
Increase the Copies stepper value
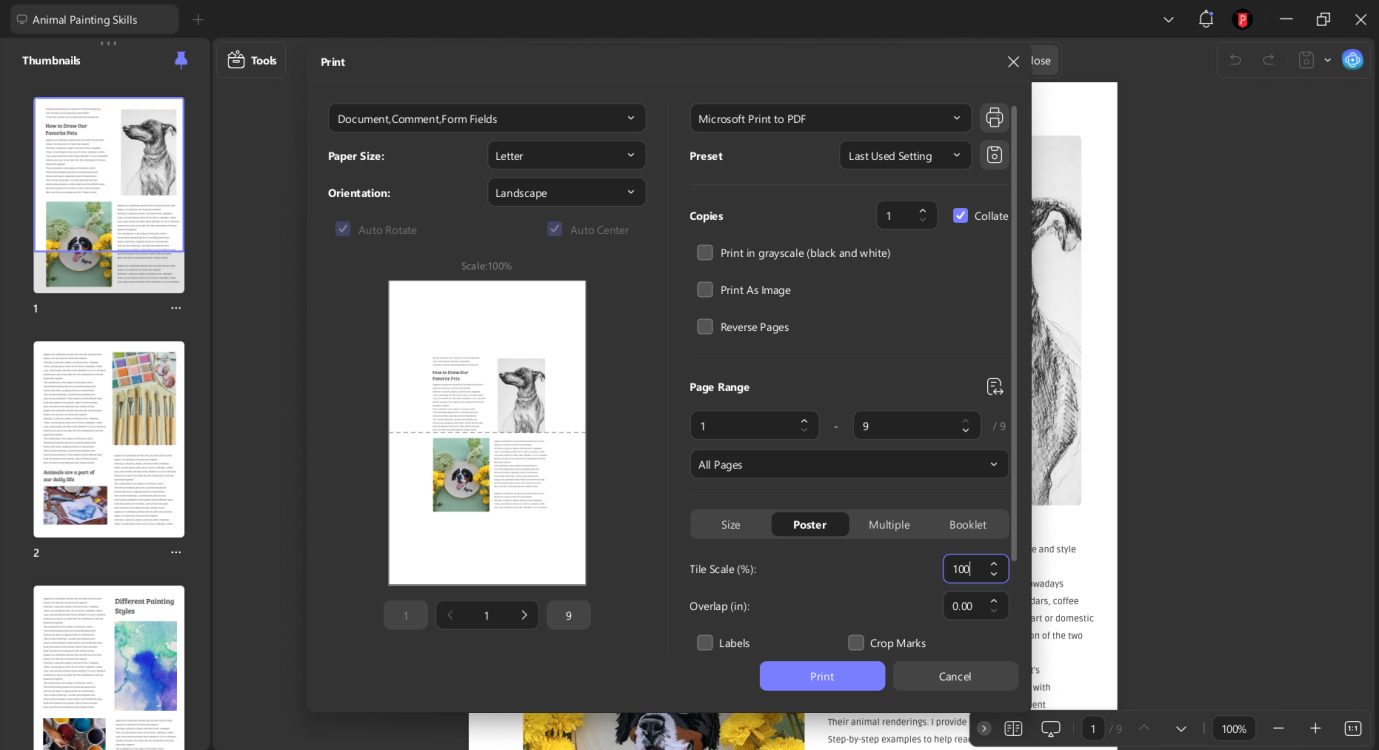(x=922, y=210)
